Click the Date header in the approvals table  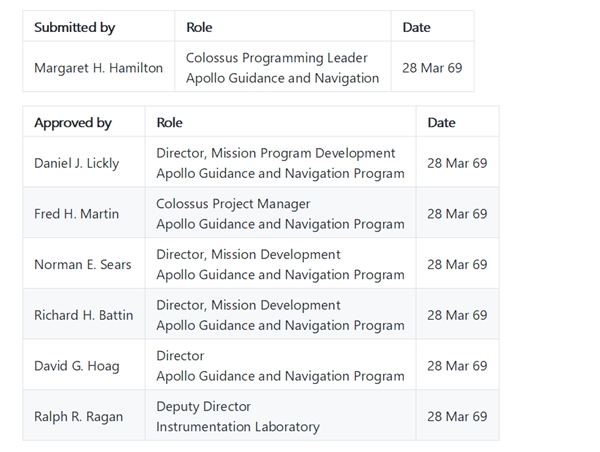(x=441, y=123)
